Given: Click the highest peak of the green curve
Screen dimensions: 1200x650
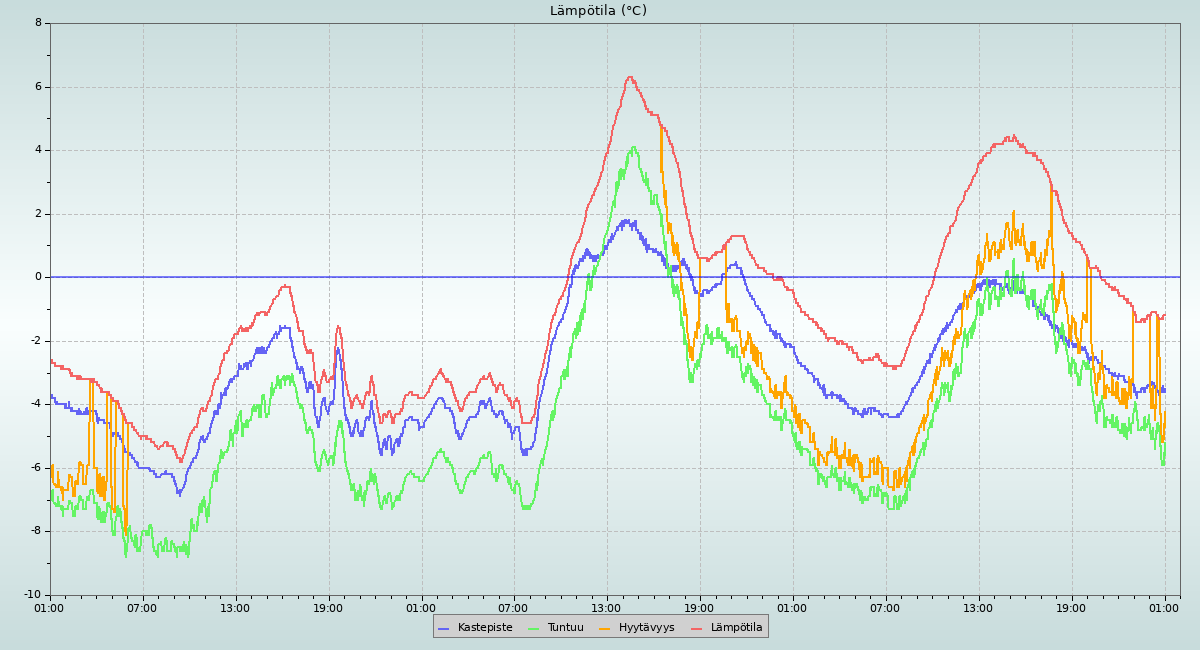Looking at the screenshot, I should coord(633,147).
